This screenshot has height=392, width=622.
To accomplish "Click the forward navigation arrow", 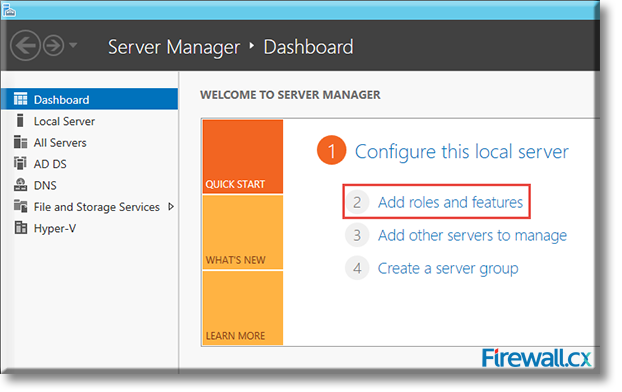I will tap(54, 46).
